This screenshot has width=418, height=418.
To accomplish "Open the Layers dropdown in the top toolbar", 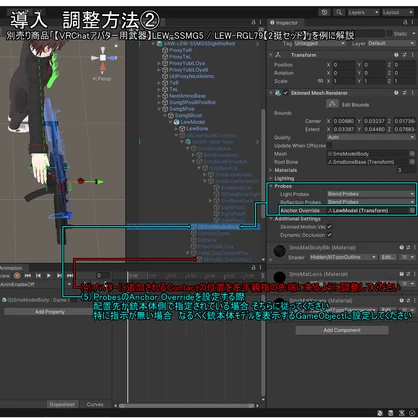I will tap(363, 13).
